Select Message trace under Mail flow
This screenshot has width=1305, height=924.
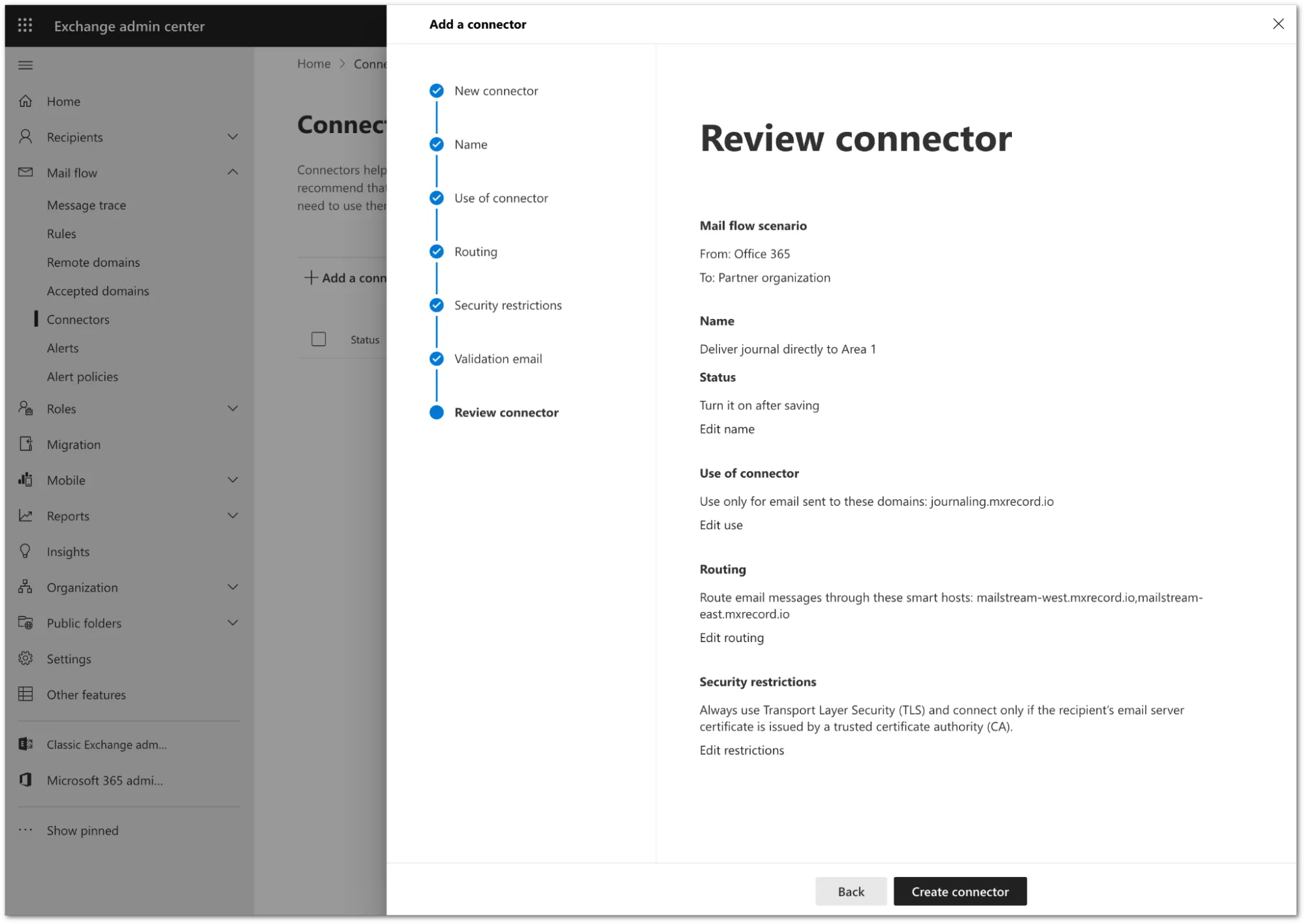(x=87, y=204)
